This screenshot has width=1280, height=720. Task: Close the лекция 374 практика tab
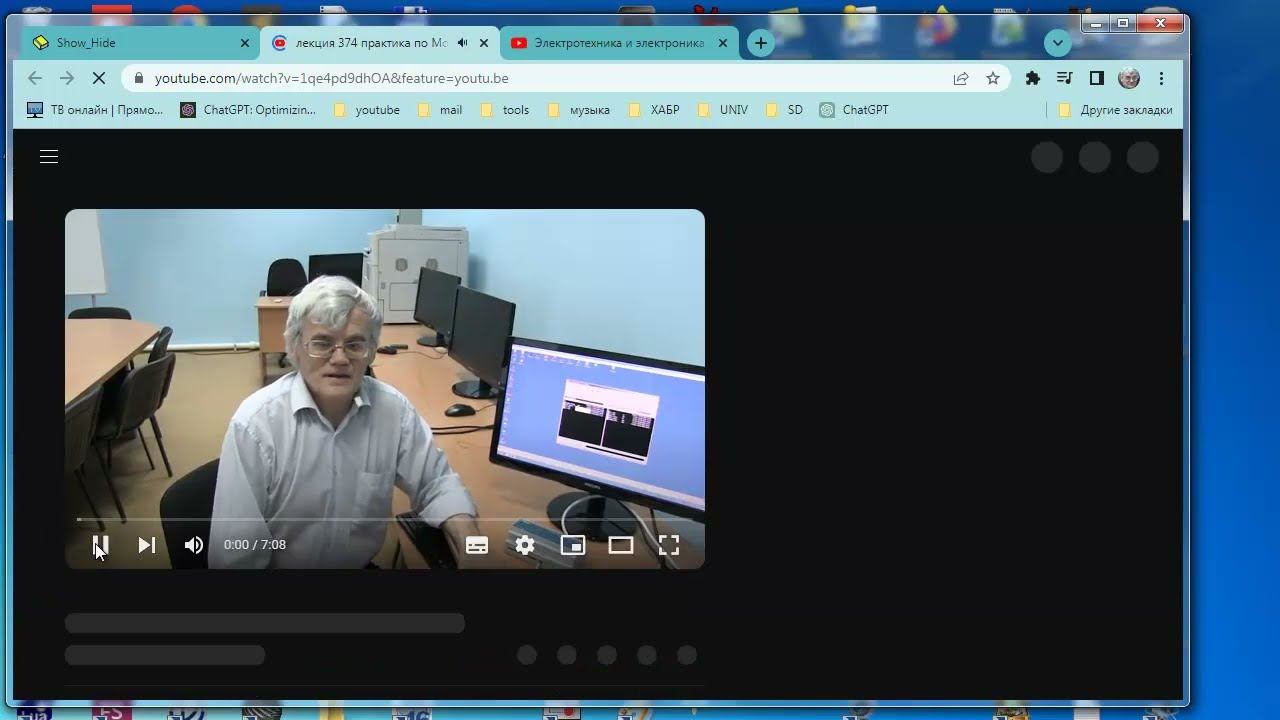click(485, 43)
